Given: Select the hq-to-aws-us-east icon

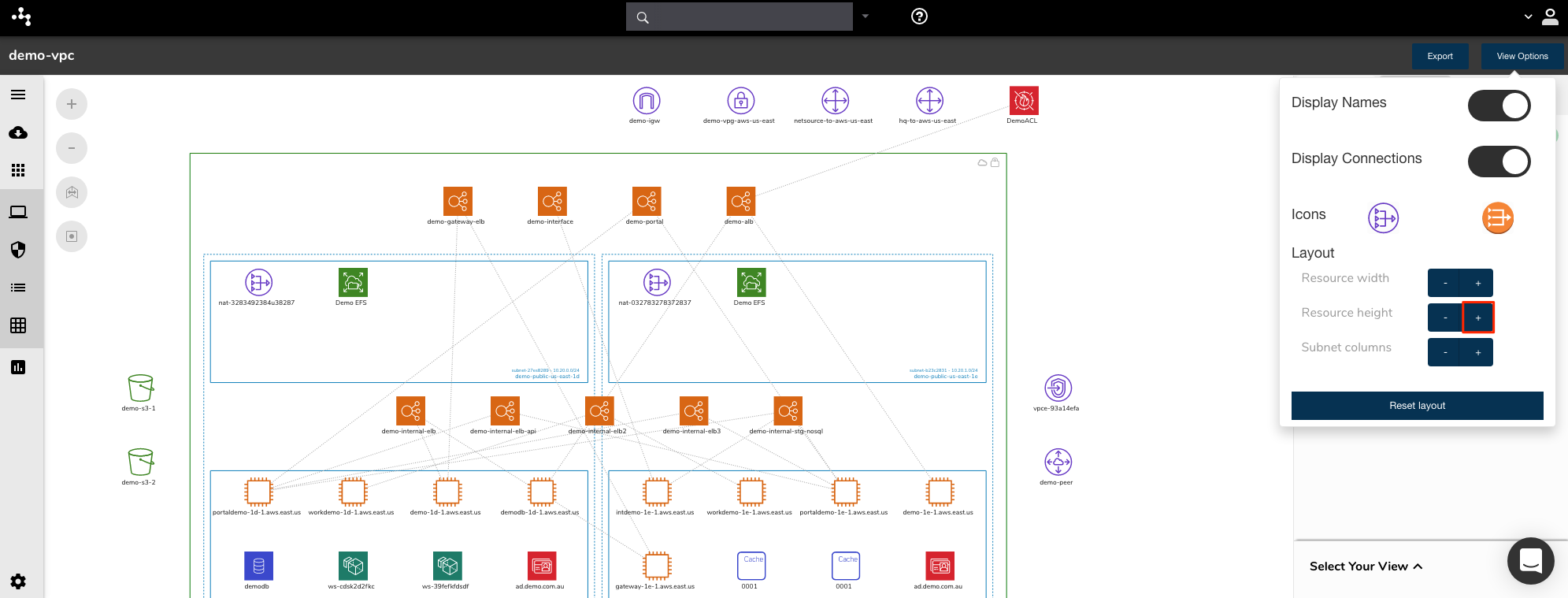Looking at the screenshot, I should pyautogui.click(x=930, y=101).
